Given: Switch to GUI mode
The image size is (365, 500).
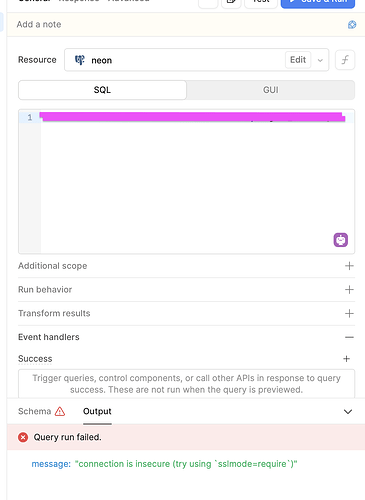Looking at the screenshot, I should (271, 90).
